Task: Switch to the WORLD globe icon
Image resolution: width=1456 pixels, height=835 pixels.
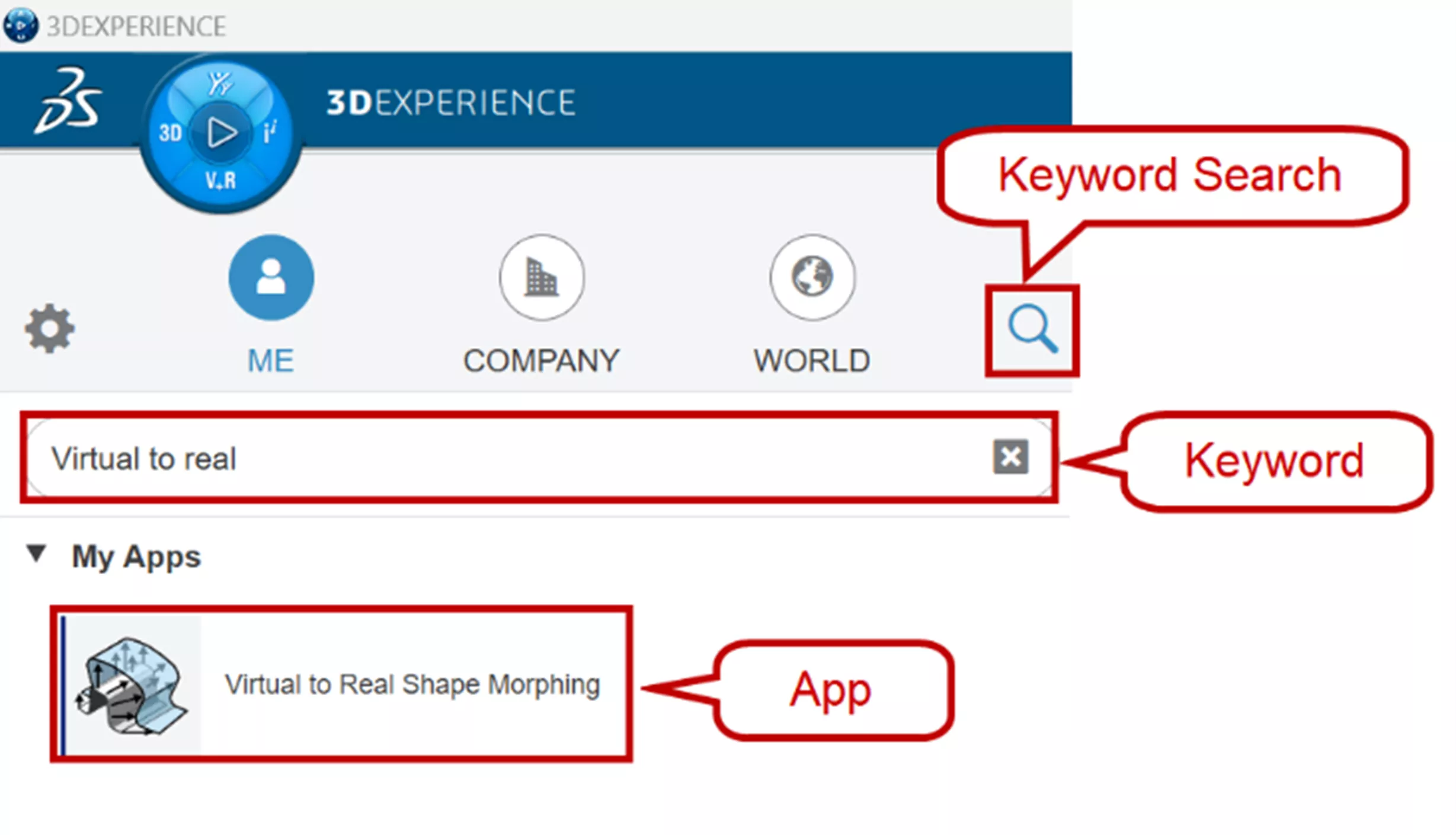Action: (812, 277)
